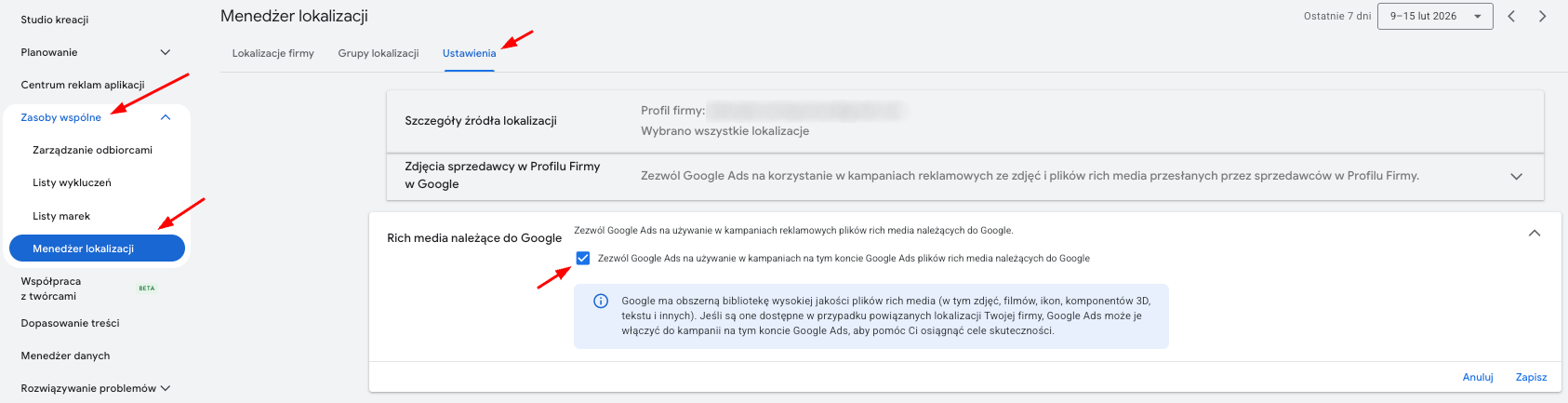Open Planowanie menu item
Viewport: 1568px width, 403px height.
tap(49, 52)
